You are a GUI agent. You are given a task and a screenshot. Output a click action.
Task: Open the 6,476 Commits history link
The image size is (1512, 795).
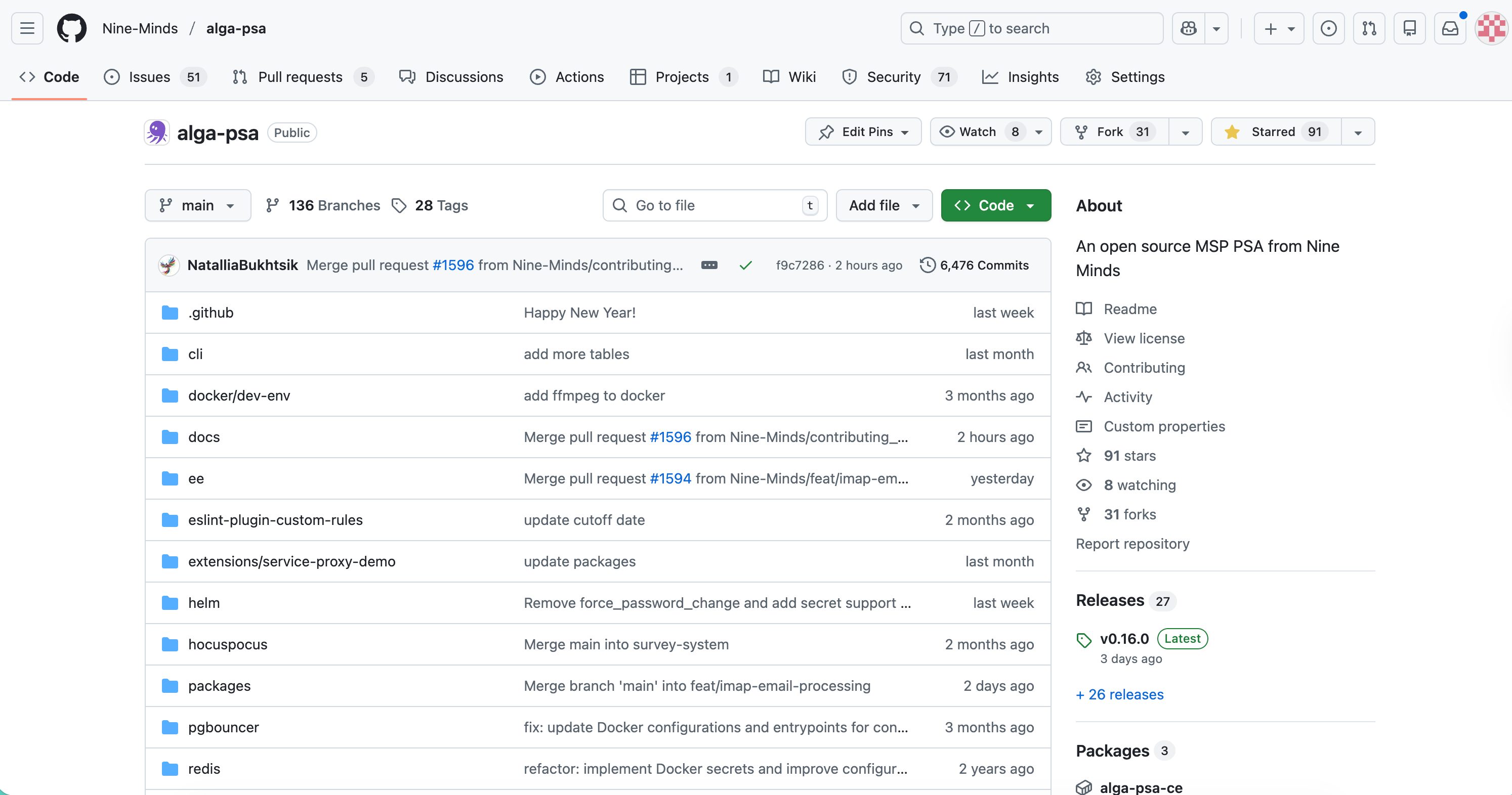tap(974, 265)
